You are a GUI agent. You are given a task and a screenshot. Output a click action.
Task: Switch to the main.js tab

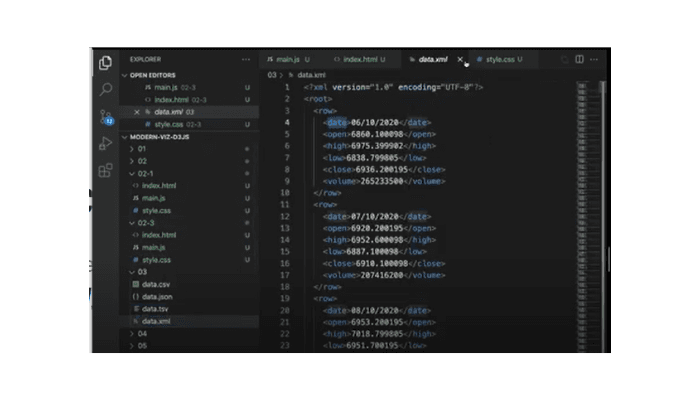[288, 59]
